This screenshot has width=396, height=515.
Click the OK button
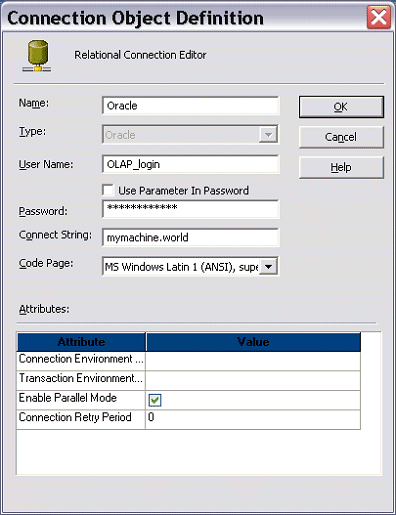click(341, 107)
